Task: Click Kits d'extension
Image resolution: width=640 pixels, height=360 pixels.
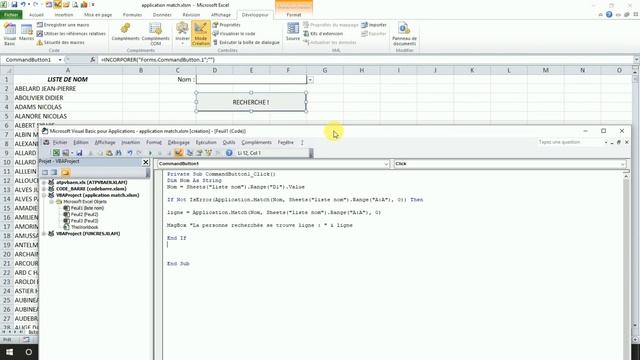Action: tap(323, 33)
